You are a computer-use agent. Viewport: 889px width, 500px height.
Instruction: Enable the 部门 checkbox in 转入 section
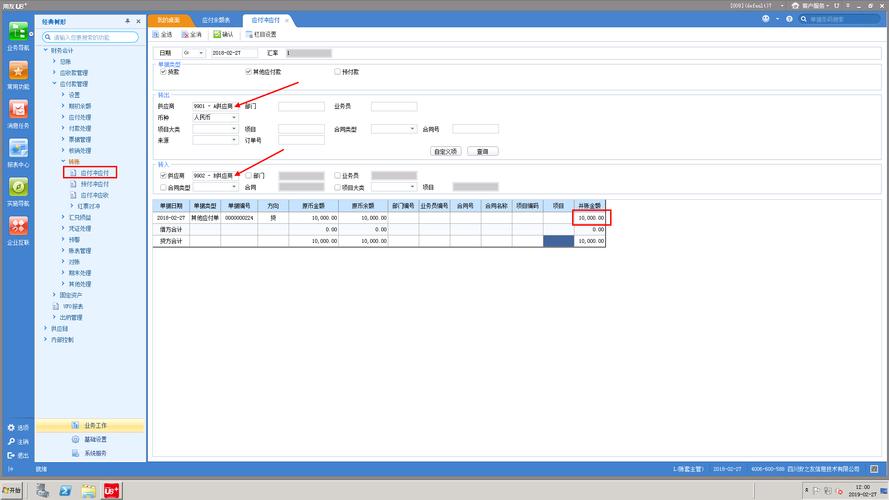pos(248,176)
